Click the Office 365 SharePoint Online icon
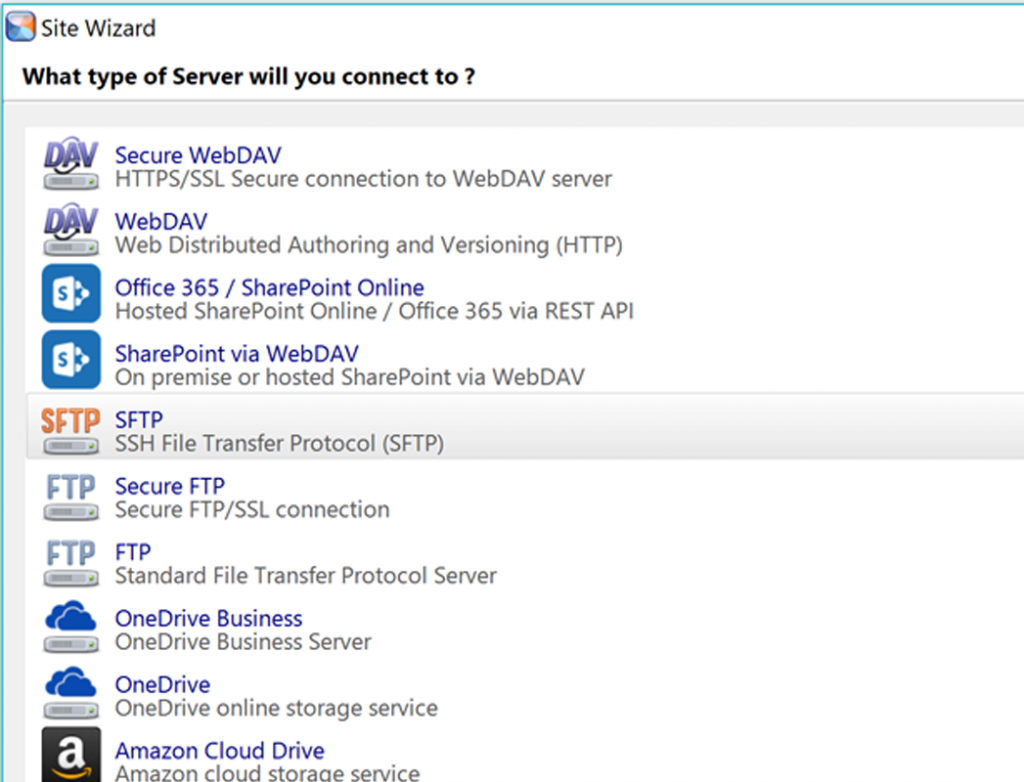The height and width of the screenshot is (782, 1024). point(71,293)
